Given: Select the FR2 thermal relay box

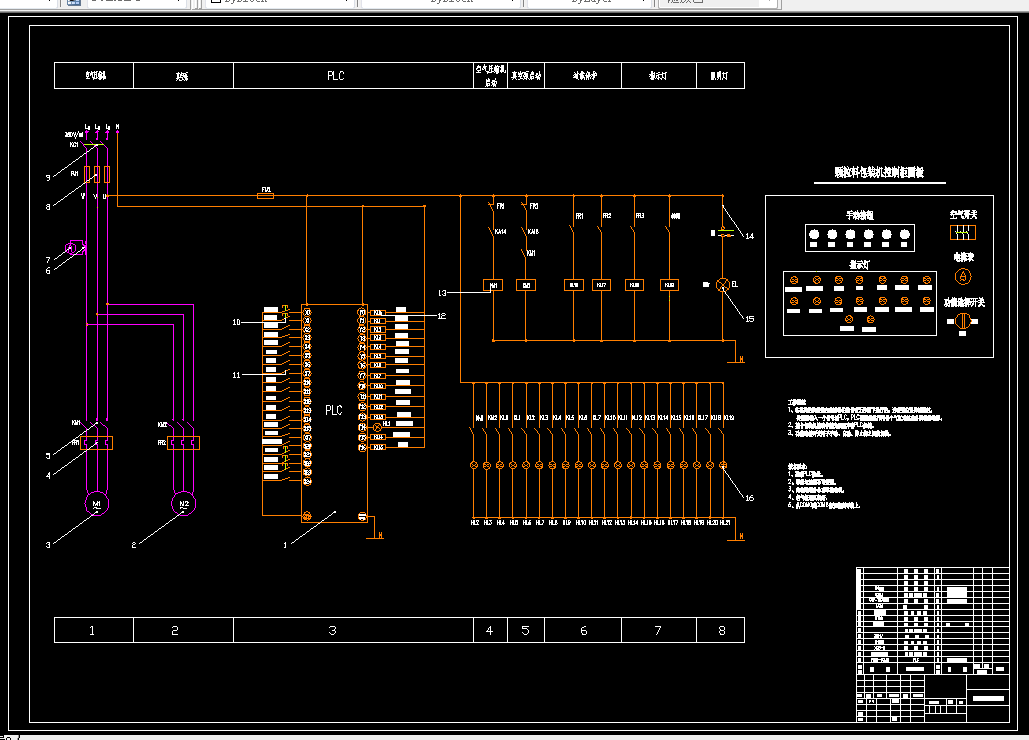Looking at the screenshot, I should click(x=184, y=443).
